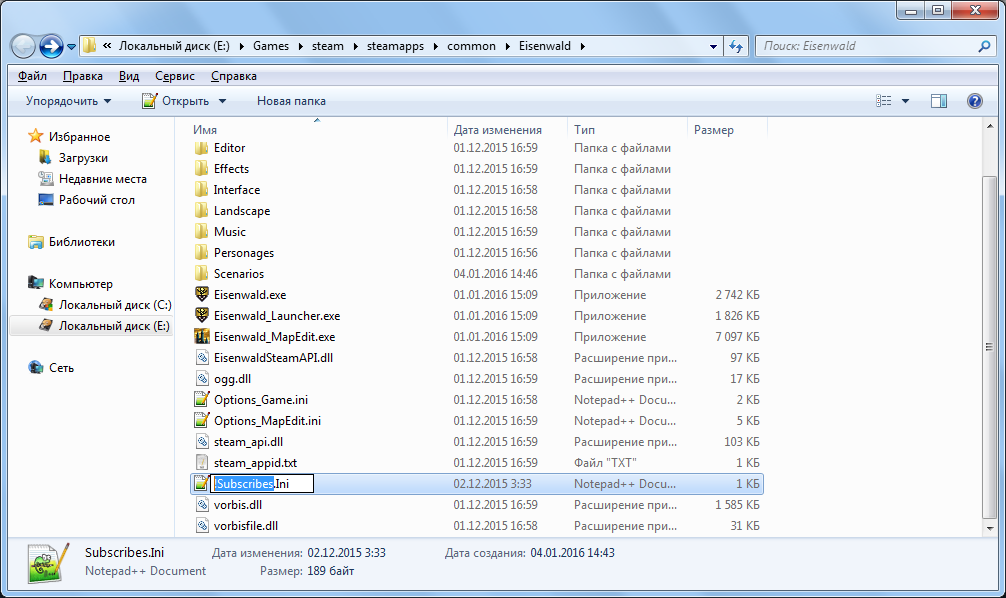Click the Eisenwald_Launcher.exe file icon
The image size is (1006, 598).
tap(201, 316)
